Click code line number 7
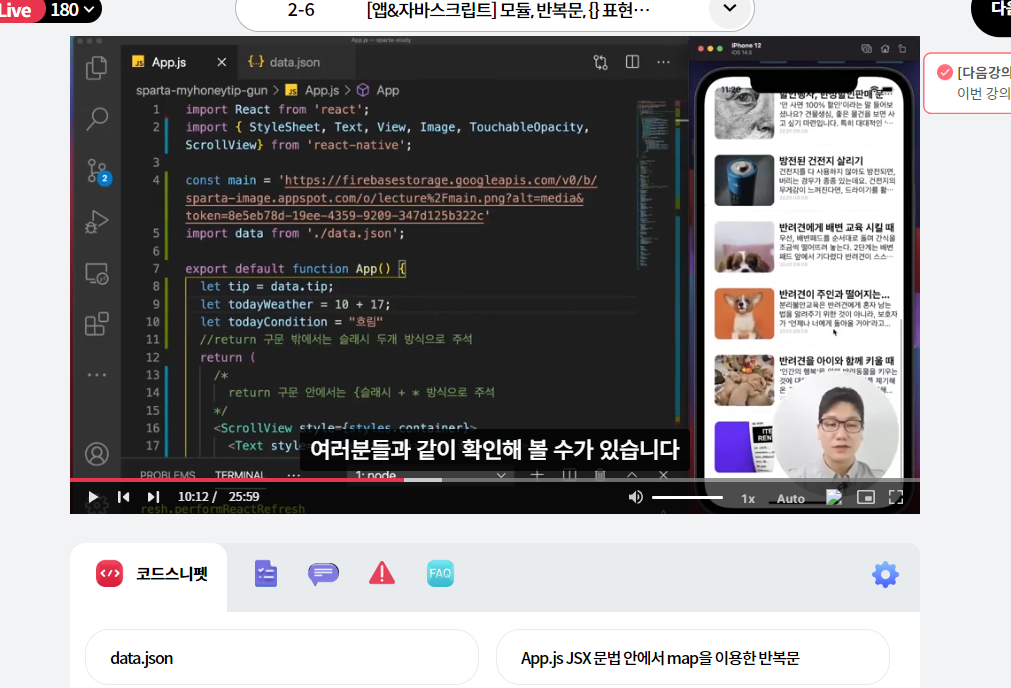The image size is (1011, 688). pos(156,269)
